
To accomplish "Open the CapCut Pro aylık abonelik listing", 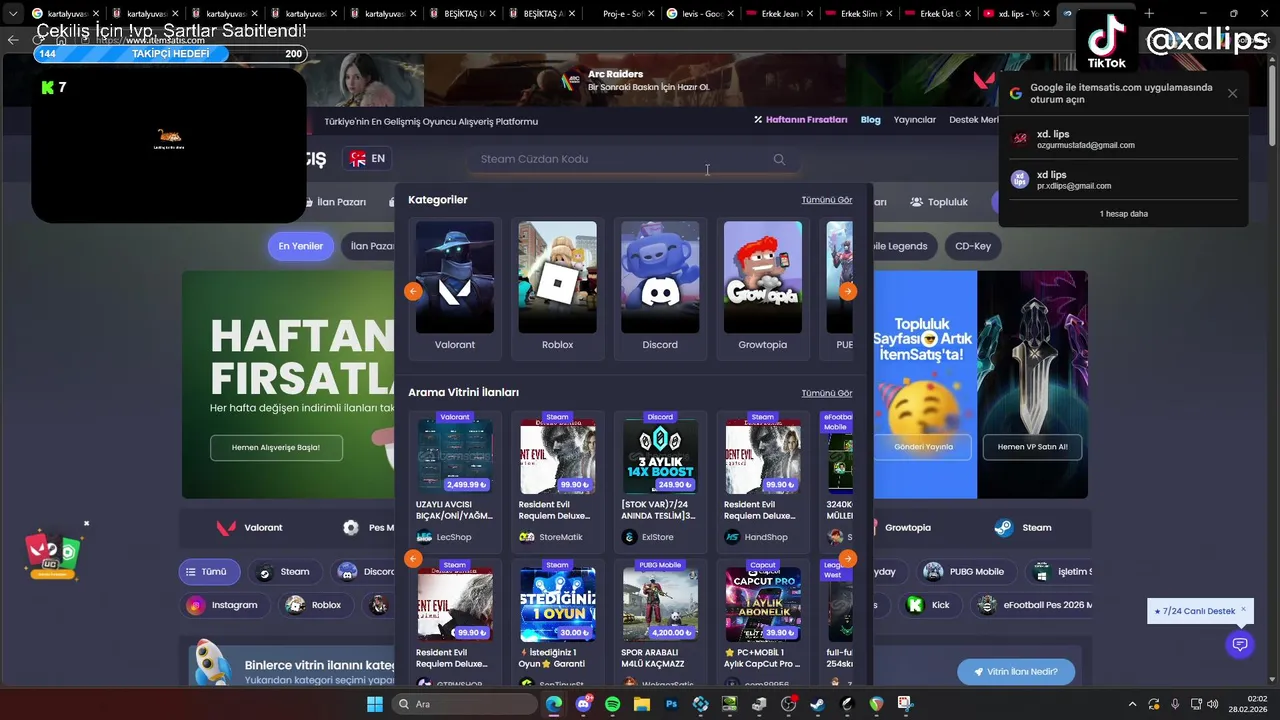I will (x=763, y=625).
